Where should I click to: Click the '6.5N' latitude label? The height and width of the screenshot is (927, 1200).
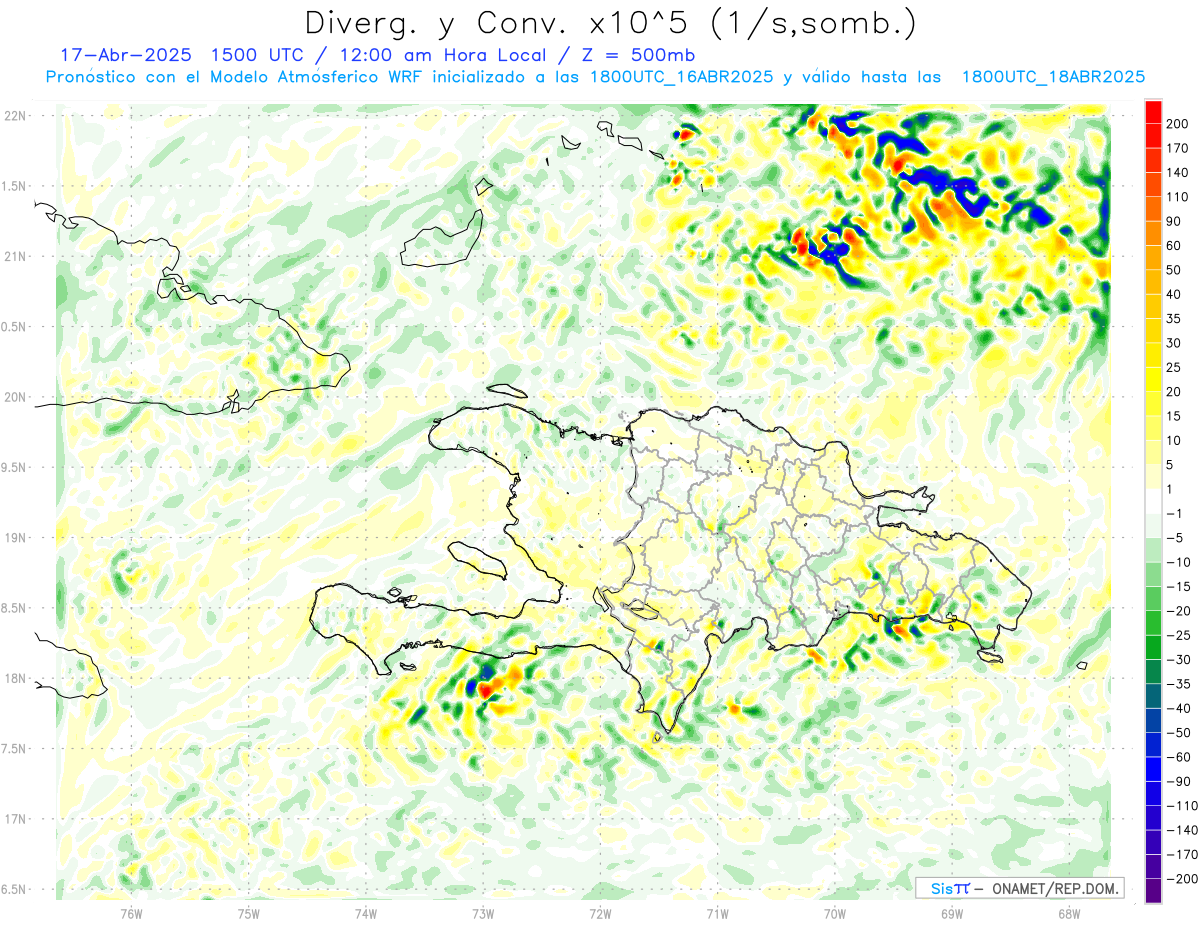point(14,889)
